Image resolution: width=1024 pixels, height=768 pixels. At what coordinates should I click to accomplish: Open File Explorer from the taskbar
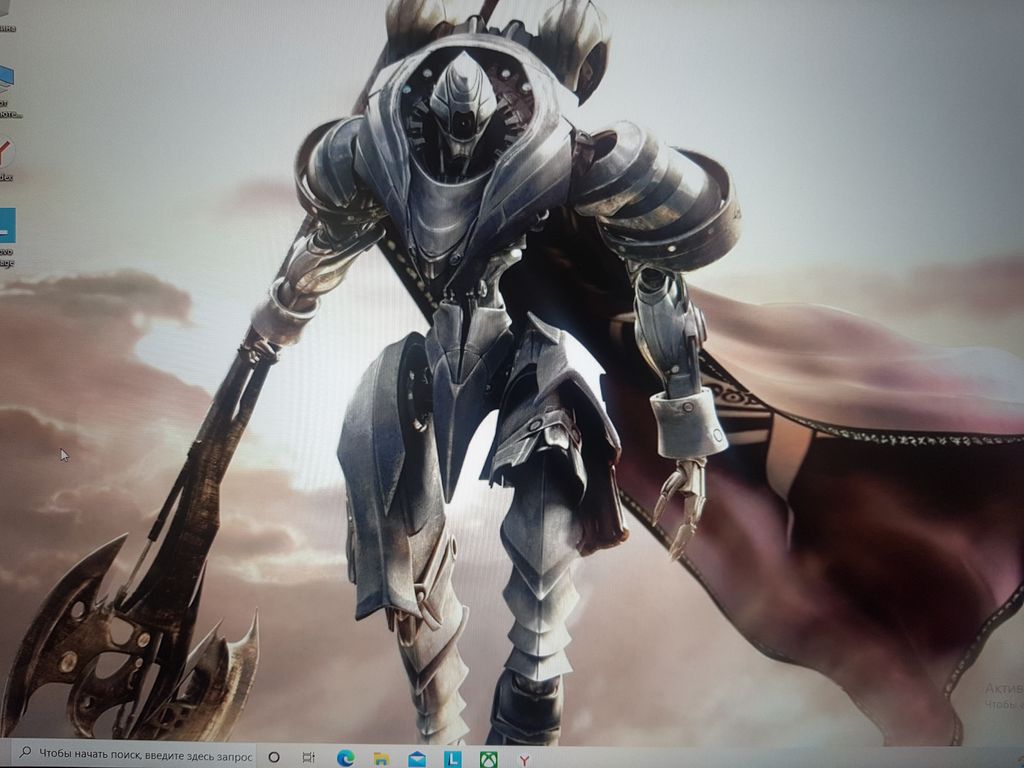coord(381,759)
